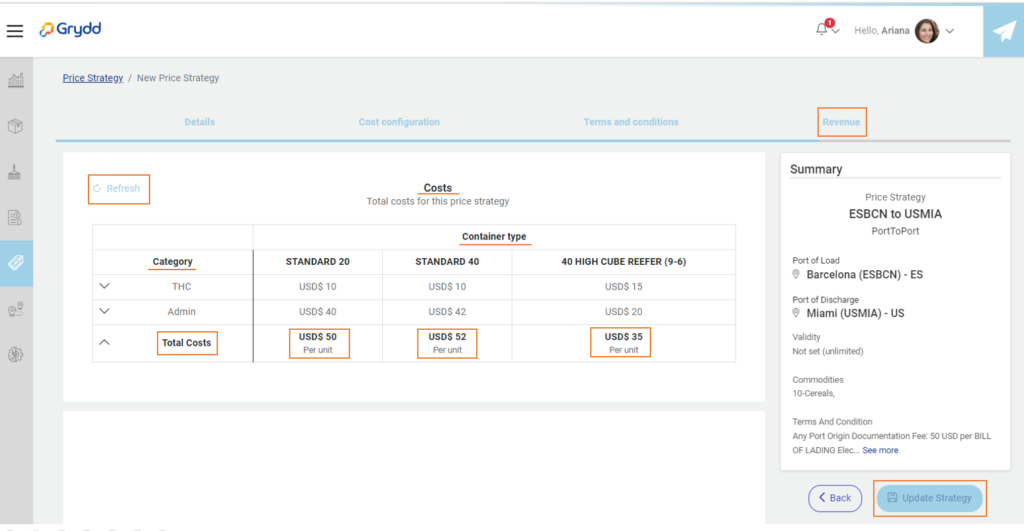
Task: Expand the user account dropdown arrow
Action: (950, 31)
